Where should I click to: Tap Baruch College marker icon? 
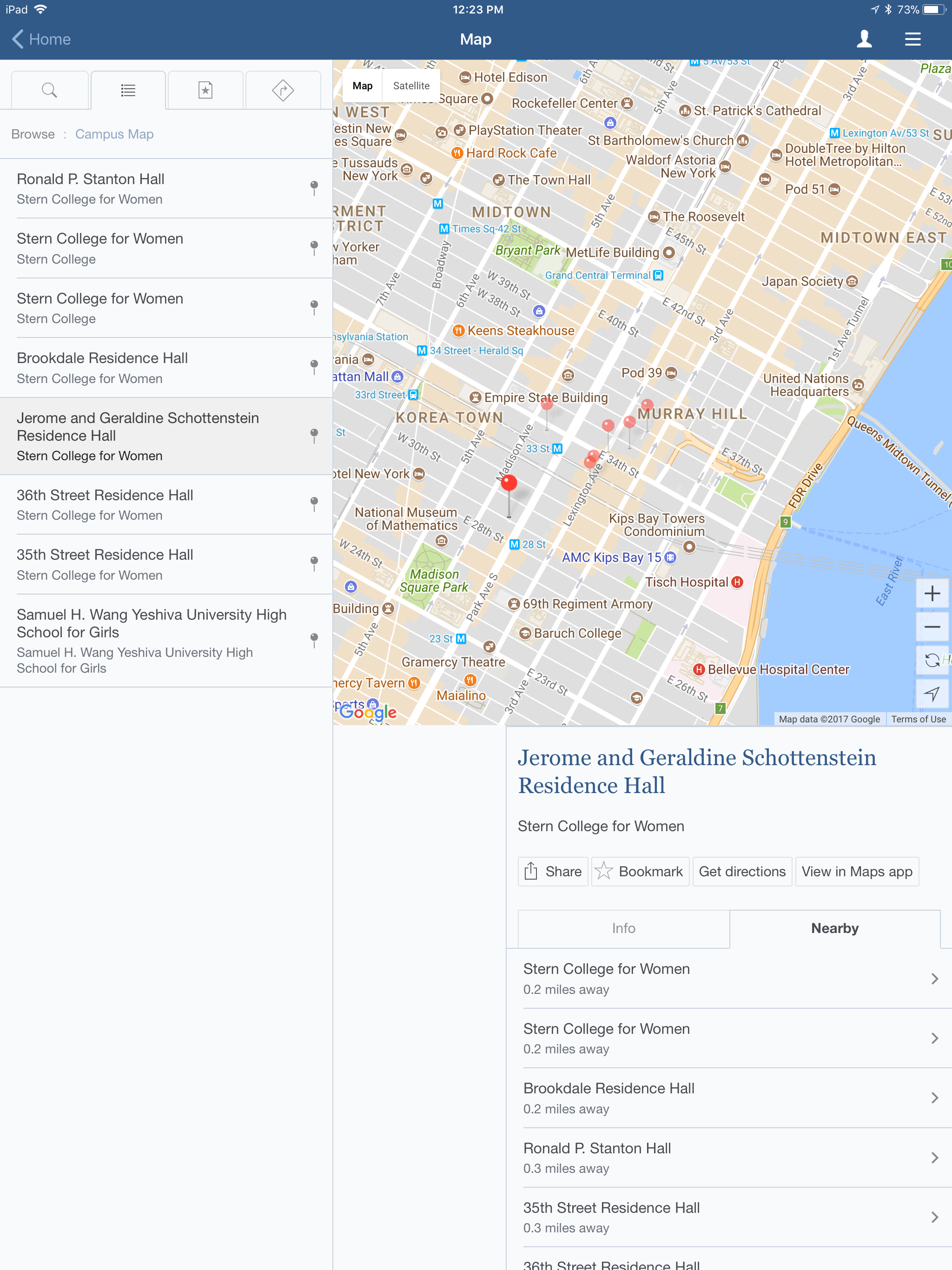(525, 633)
